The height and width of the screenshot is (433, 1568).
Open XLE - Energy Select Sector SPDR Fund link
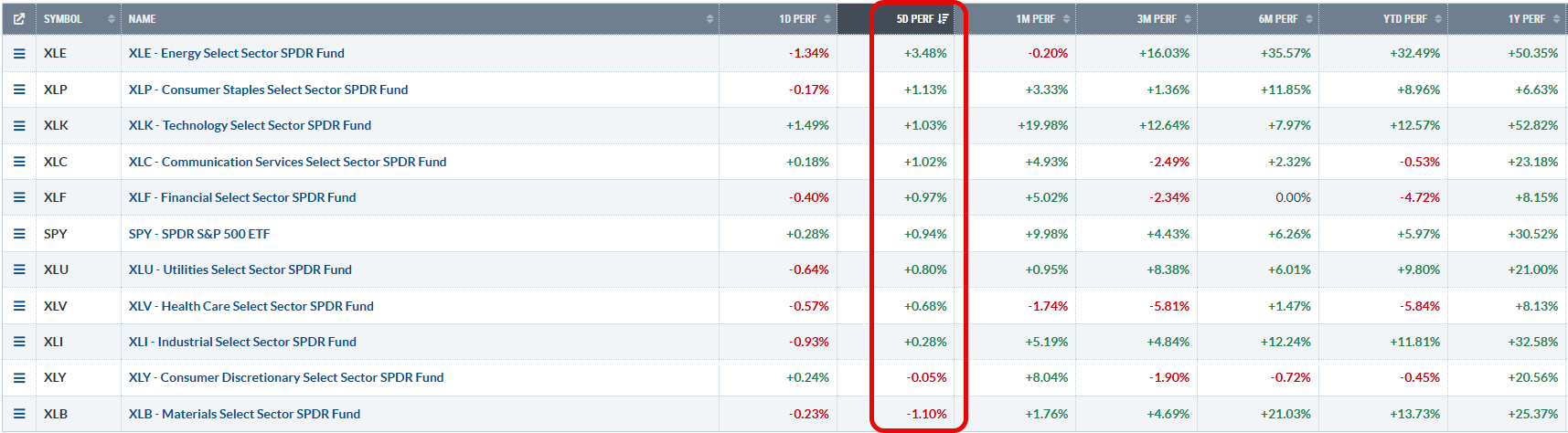(237, 53)
